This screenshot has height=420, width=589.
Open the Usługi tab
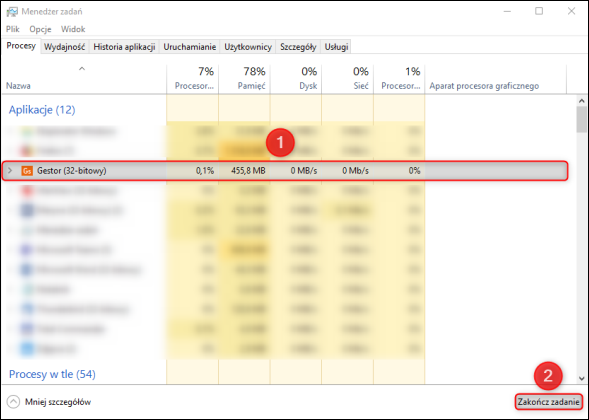pyautogui.click(x=336, y=47)
